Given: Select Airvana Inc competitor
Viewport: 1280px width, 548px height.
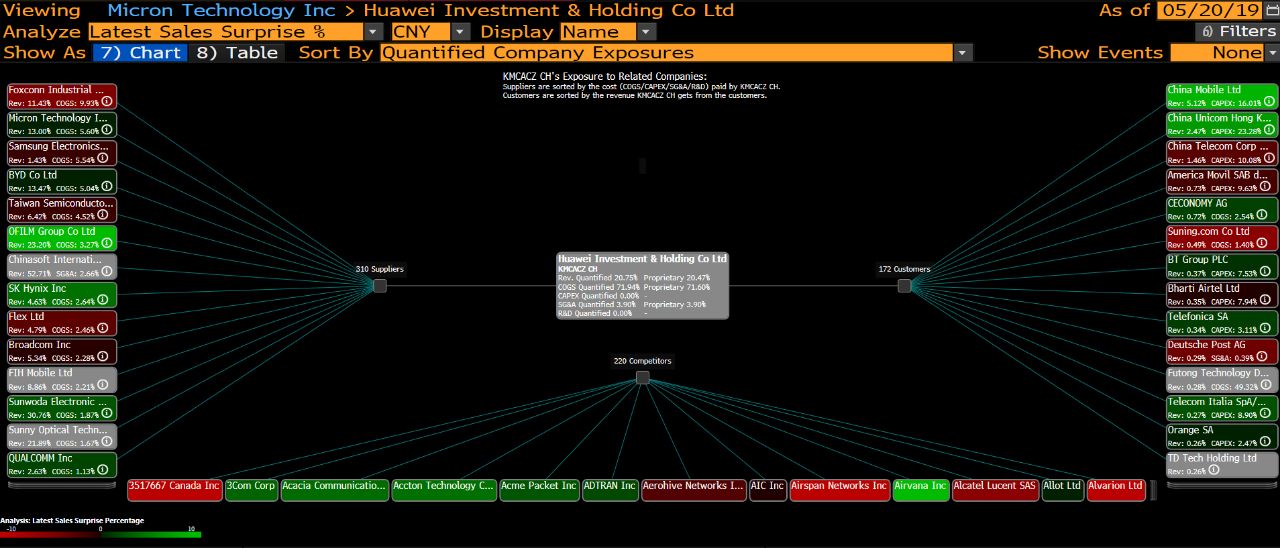Looking at the screenshot, I should click(921, 490).
